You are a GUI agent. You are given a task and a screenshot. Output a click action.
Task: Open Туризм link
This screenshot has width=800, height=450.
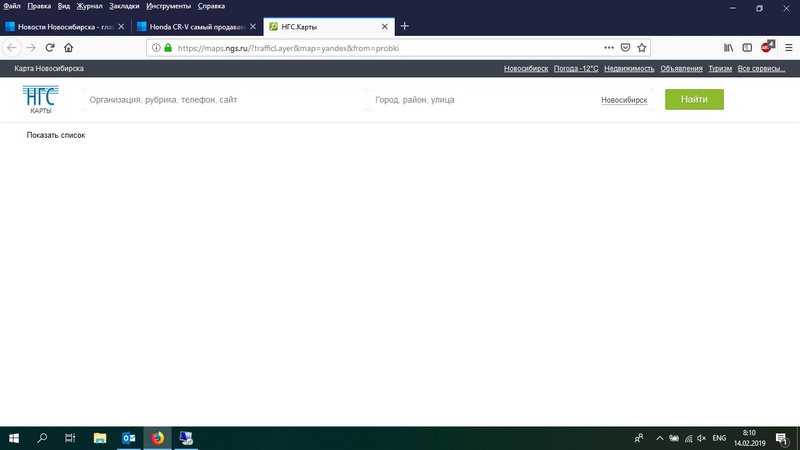pyautogui.click(x=720, y=68)
